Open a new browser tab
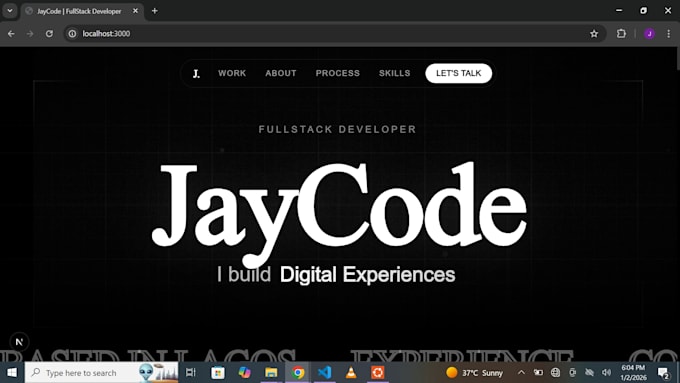 (154, 11)
